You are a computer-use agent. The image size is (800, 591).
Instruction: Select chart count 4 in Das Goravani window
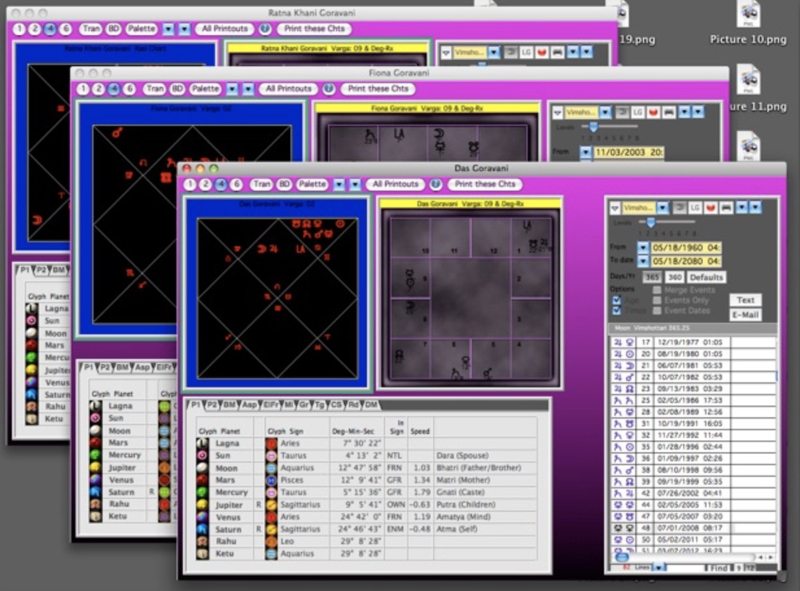point(220,184)
